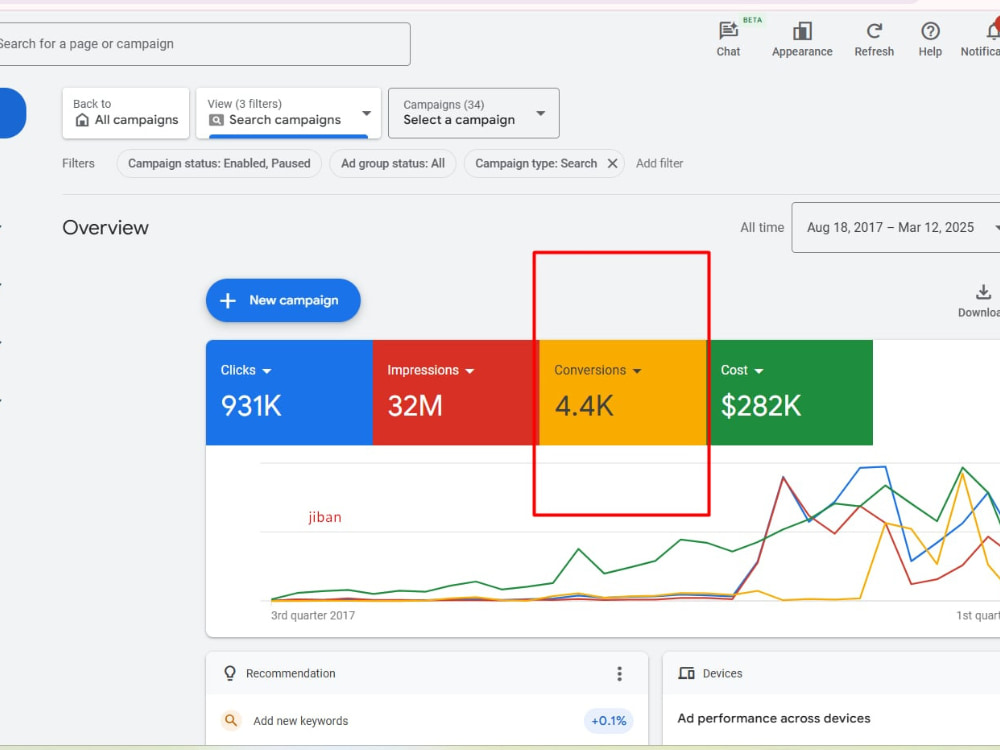Click the plus icon in New campaign
1000x750 pixels.
tap(228, 300)
